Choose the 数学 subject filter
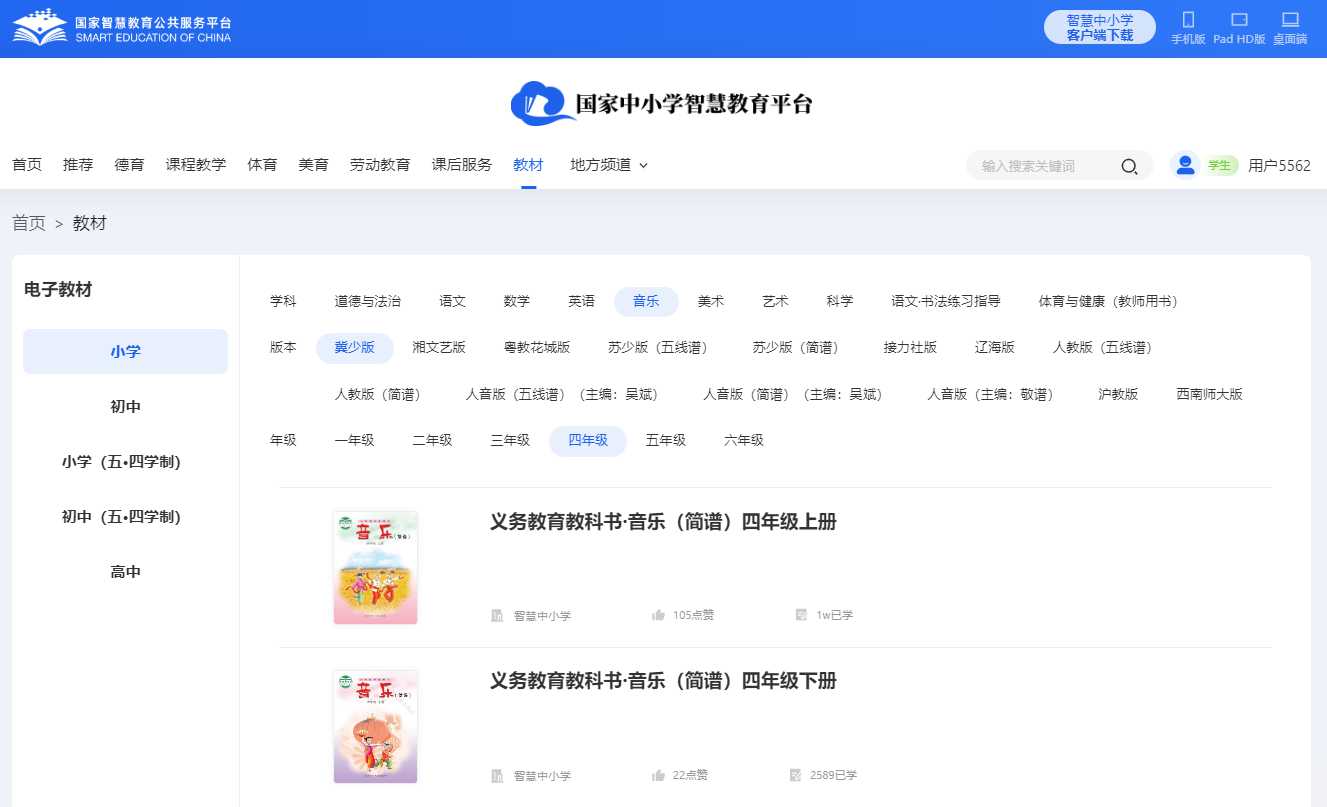The height and width of the screenshot is (807, 1327). [x=517, y=301]
